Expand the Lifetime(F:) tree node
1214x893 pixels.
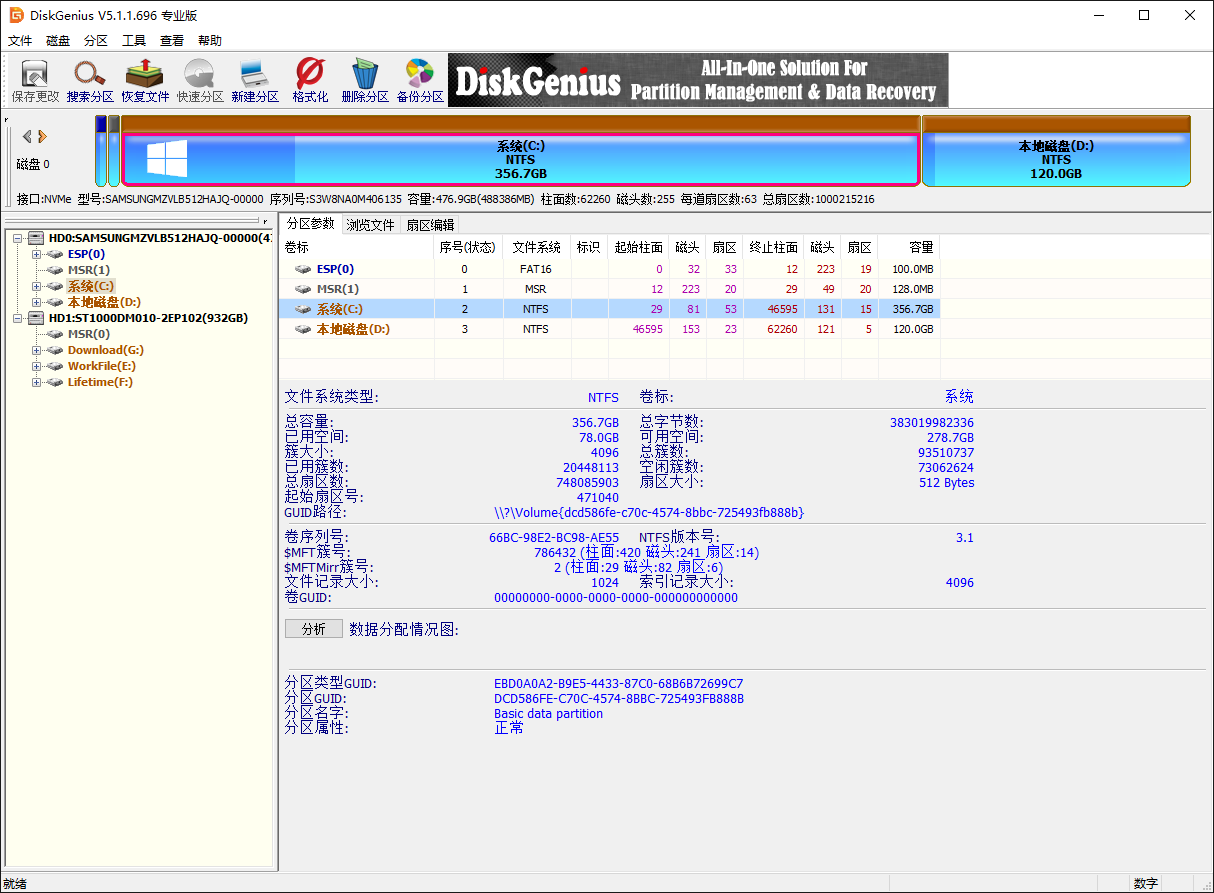[37, 382]
